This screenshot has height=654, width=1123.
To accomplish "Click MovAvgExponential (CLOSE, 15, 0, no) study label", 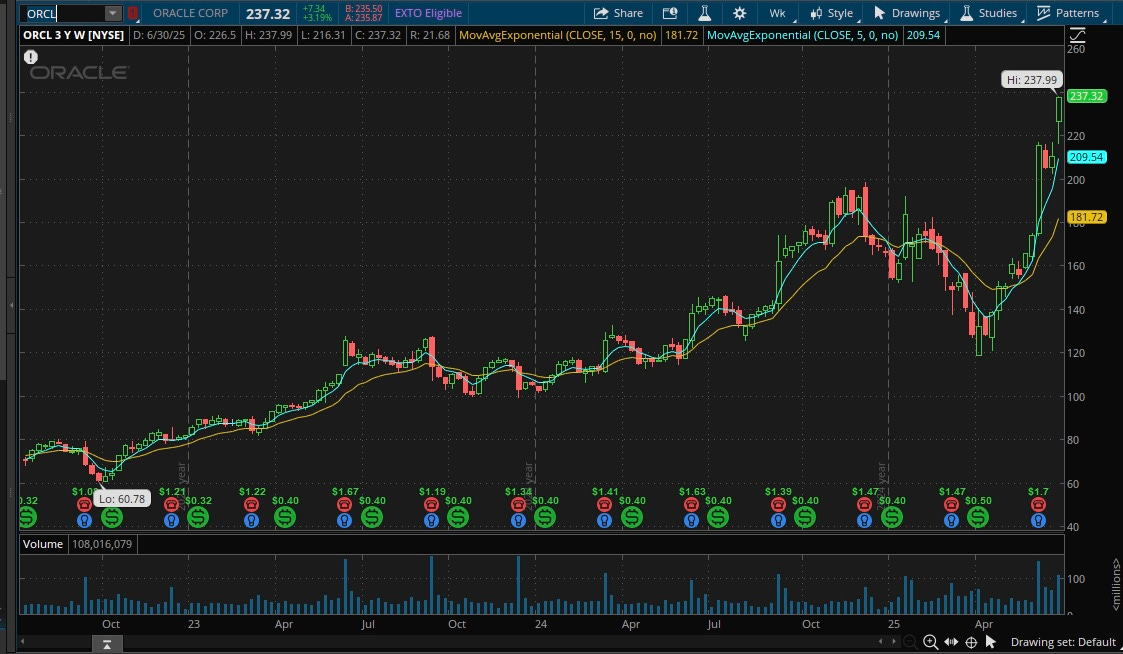I will click(x=557, y=34).
